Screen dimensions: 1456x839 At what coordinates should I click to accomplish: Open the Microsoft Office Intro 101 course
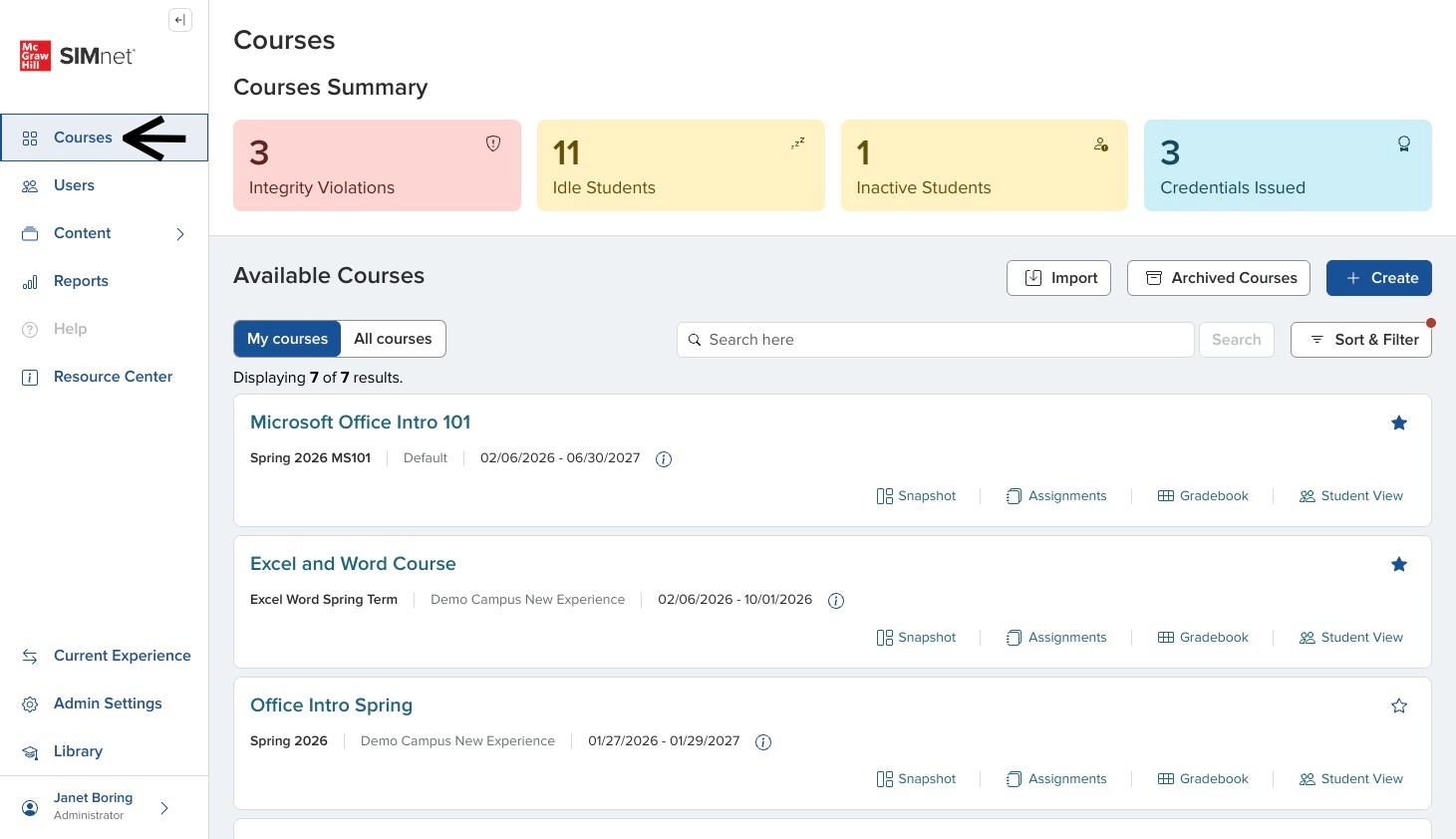coord(360,422)
